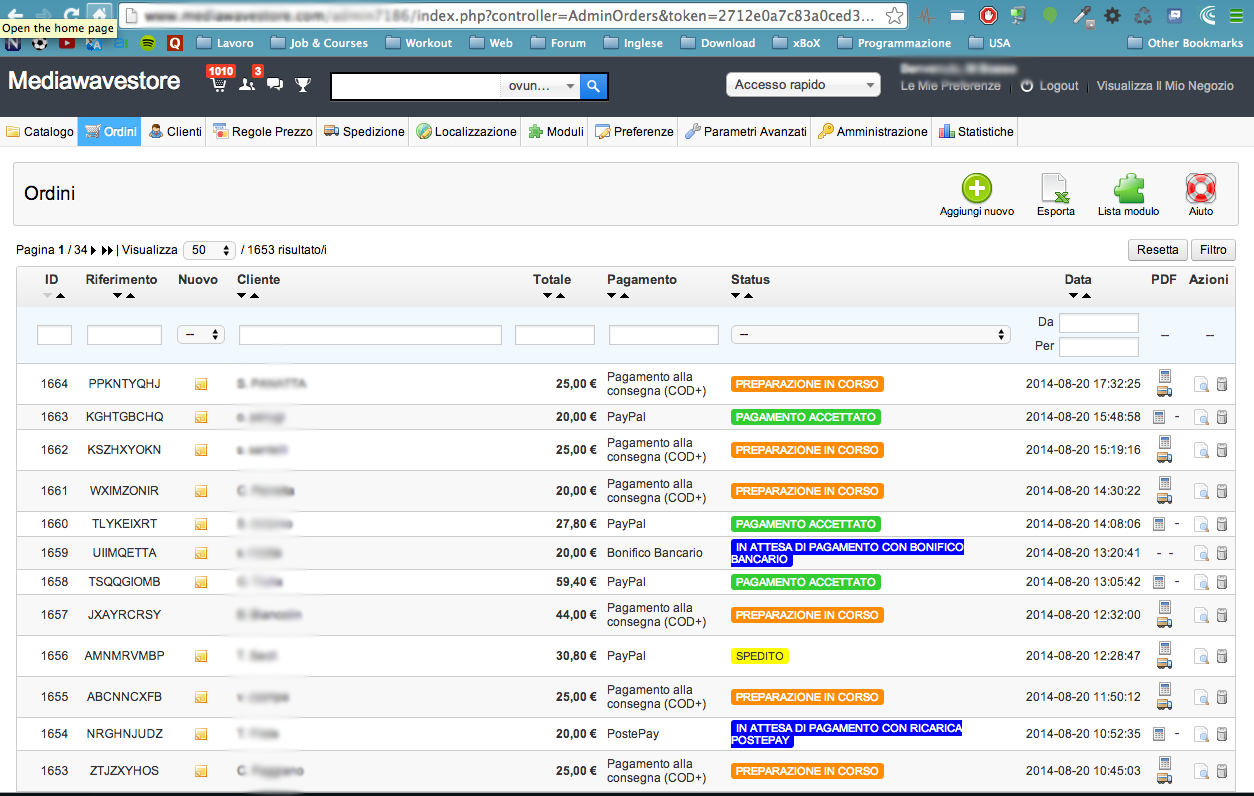This screenshot has width=1254, height=796.
Task: Open the Accesso rapido dropdown
Action: pyautogui.click(x=803, y=85)
